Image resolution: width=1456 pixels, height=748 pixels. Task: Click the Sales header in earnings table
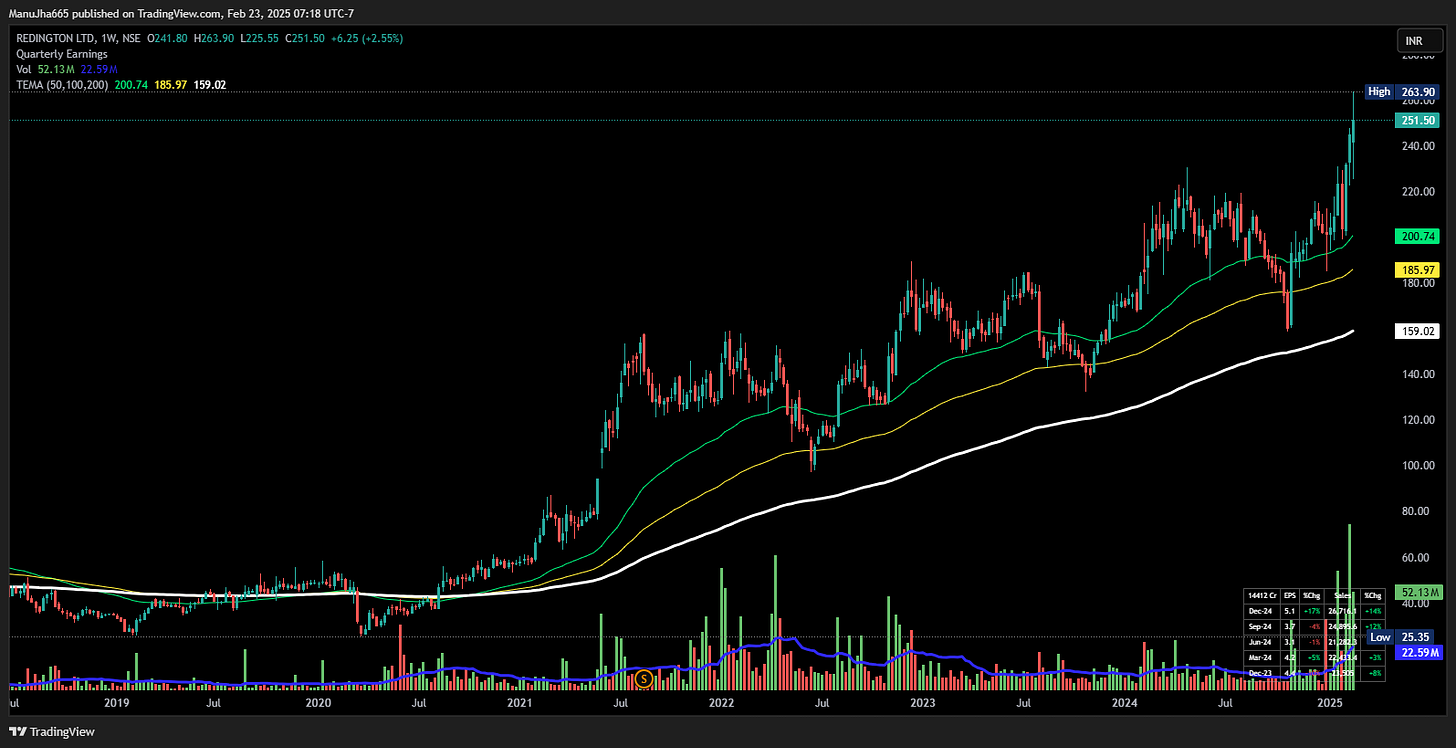[1343, 596]
